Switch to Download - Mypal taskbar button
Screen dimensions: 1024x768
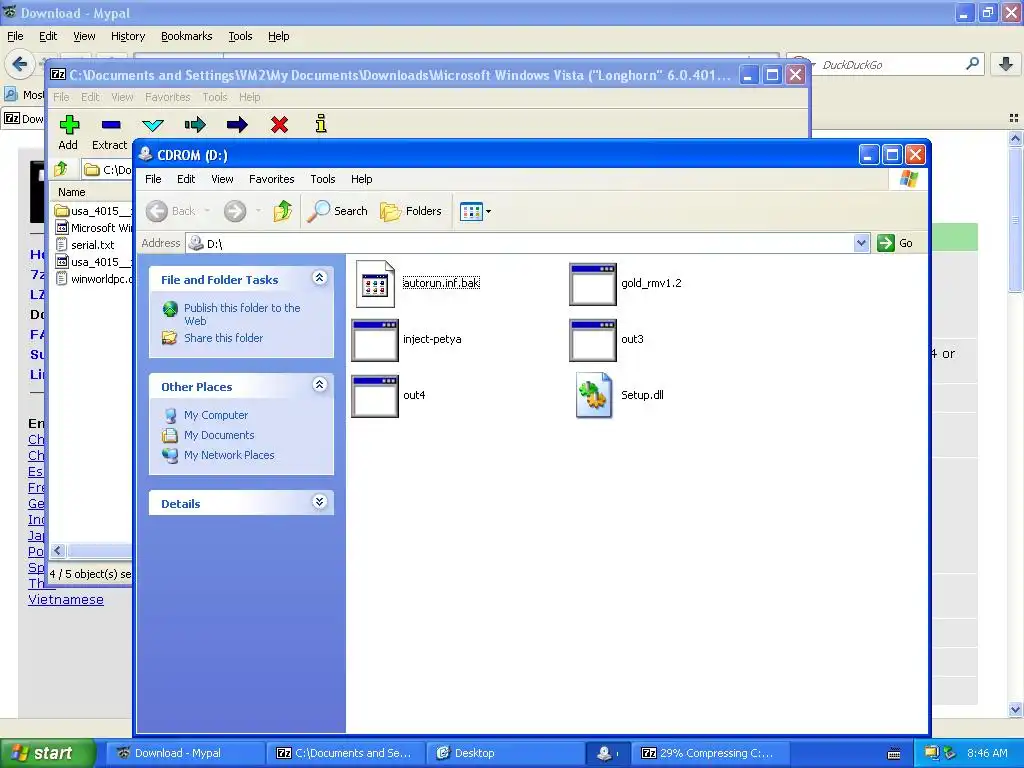coord(185,753)
